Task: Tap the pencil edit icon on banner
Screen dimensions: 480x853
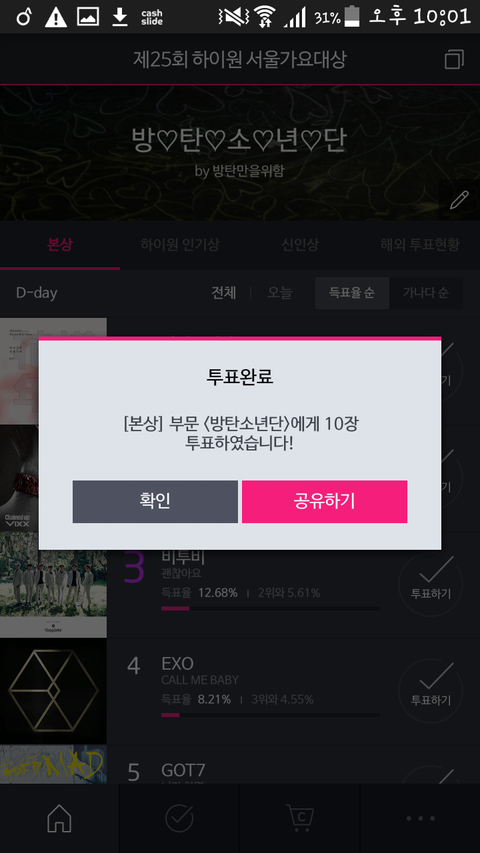Action: point(459,200)
